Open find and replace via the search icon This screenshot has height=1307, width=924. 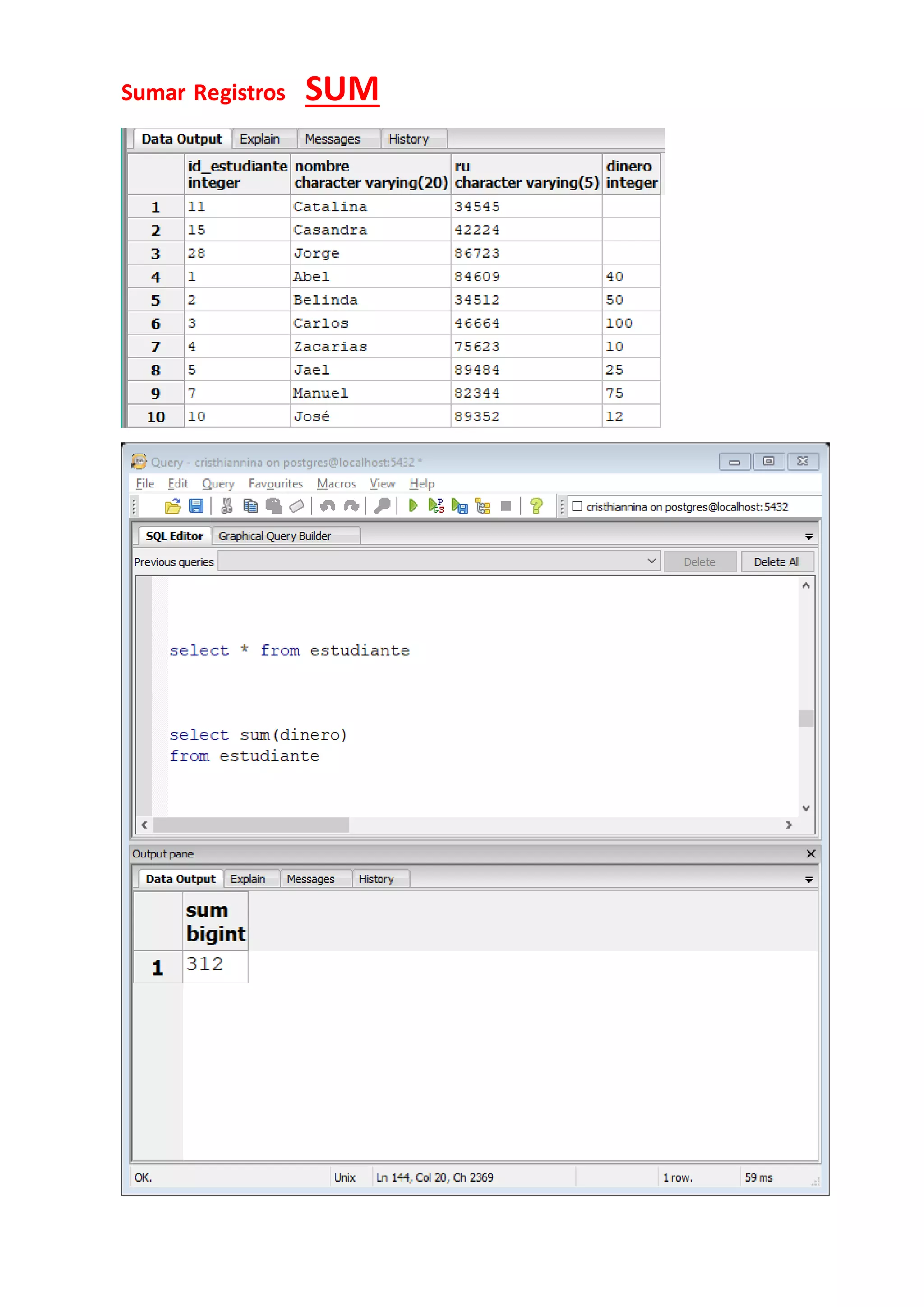(x=382, y=506)
